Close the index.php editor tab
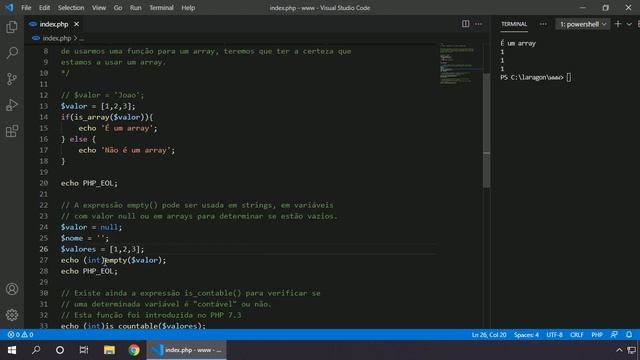The width and height of the screenshot is (640, 360). (x=76, y=24)
